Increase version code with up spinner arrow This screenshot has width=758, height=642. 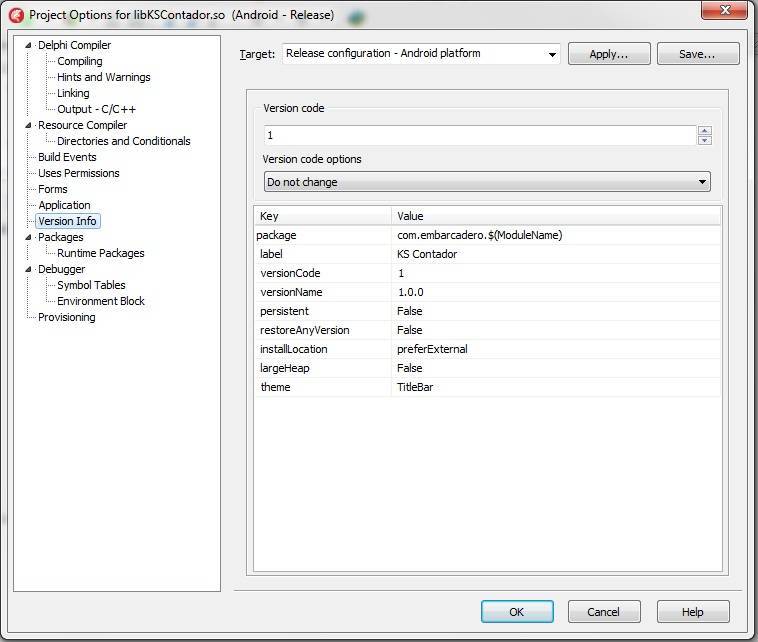[x=704, y=130]
